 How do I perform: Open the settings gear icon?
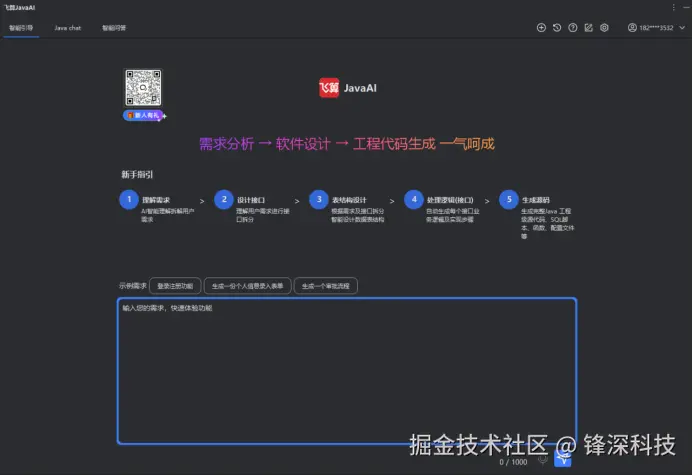(x=604, y=28)
